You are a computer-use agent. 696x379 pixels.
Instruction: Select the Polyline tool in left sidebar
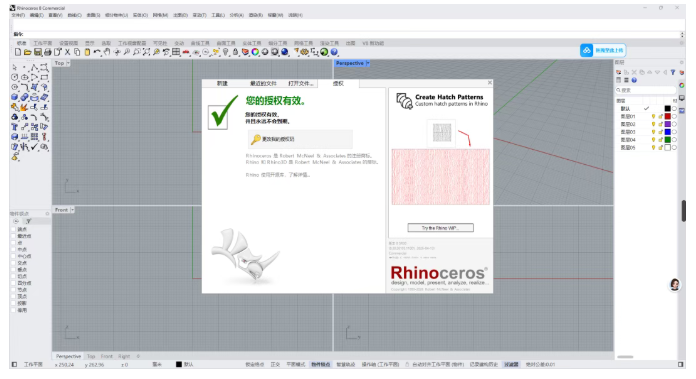click(x=34, y=68)
